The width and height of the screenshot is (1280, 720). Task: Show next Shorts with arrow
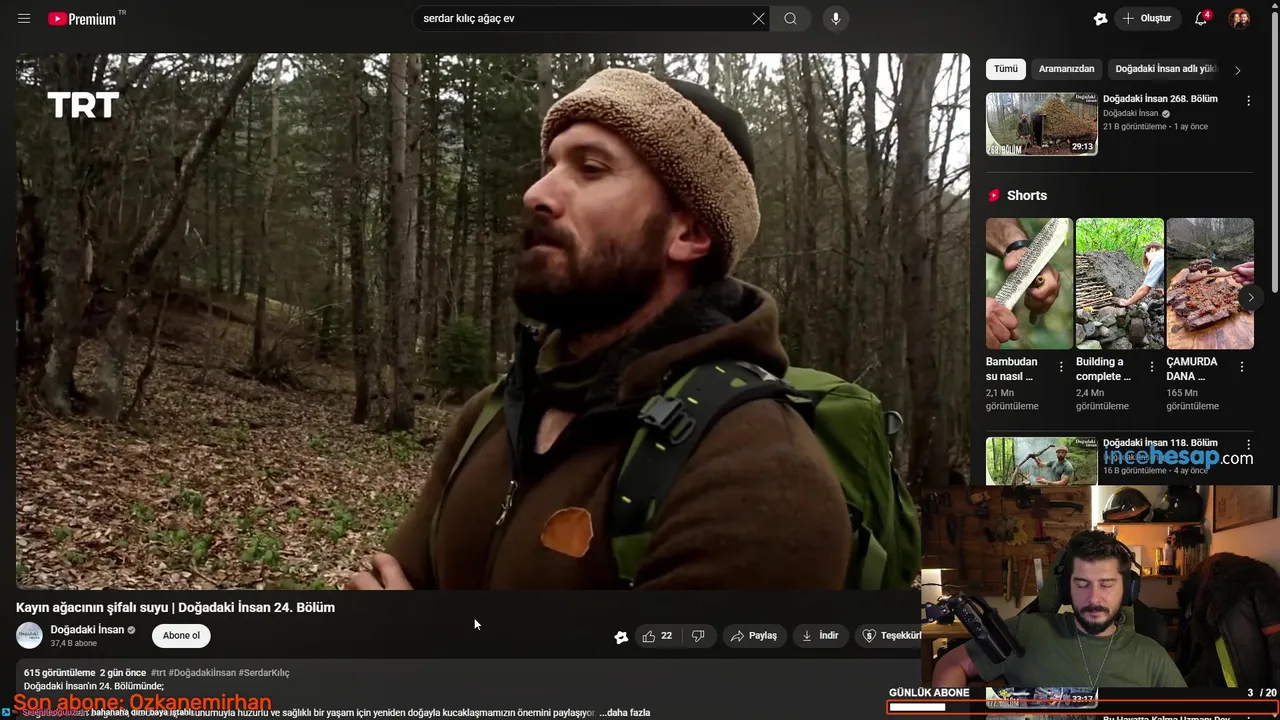[1250, 297]
